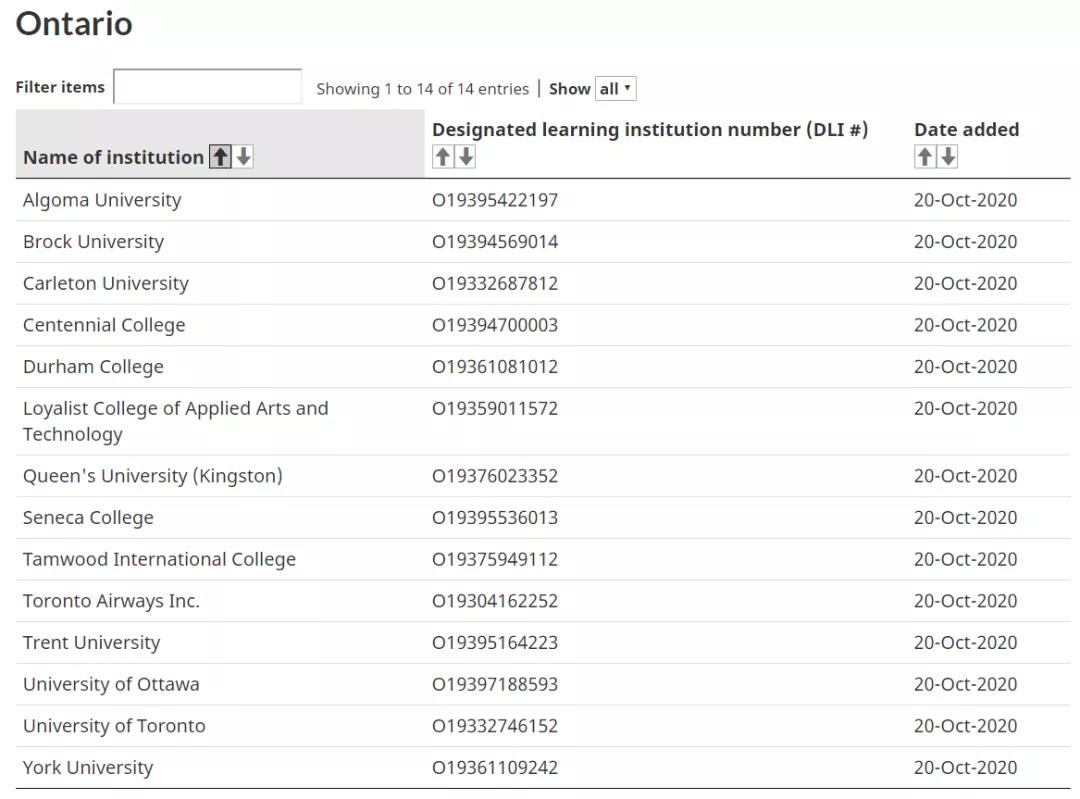Image resolution: width=1080 pixels, height=799 pixels.
Task: Click DLI number O19395164223
Action: [495, 643]
